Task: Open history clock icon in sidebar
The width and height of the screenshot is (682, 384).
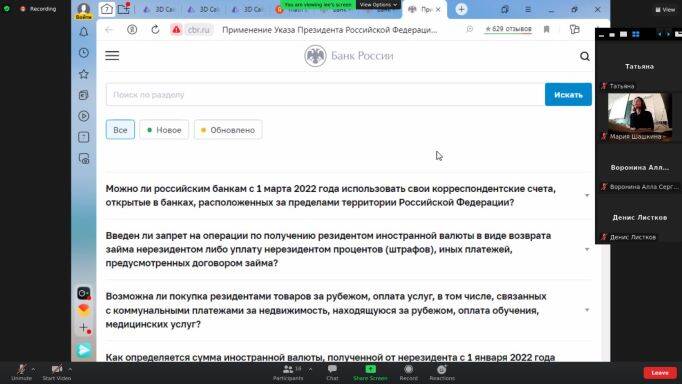Action: [x=84, y=53]
